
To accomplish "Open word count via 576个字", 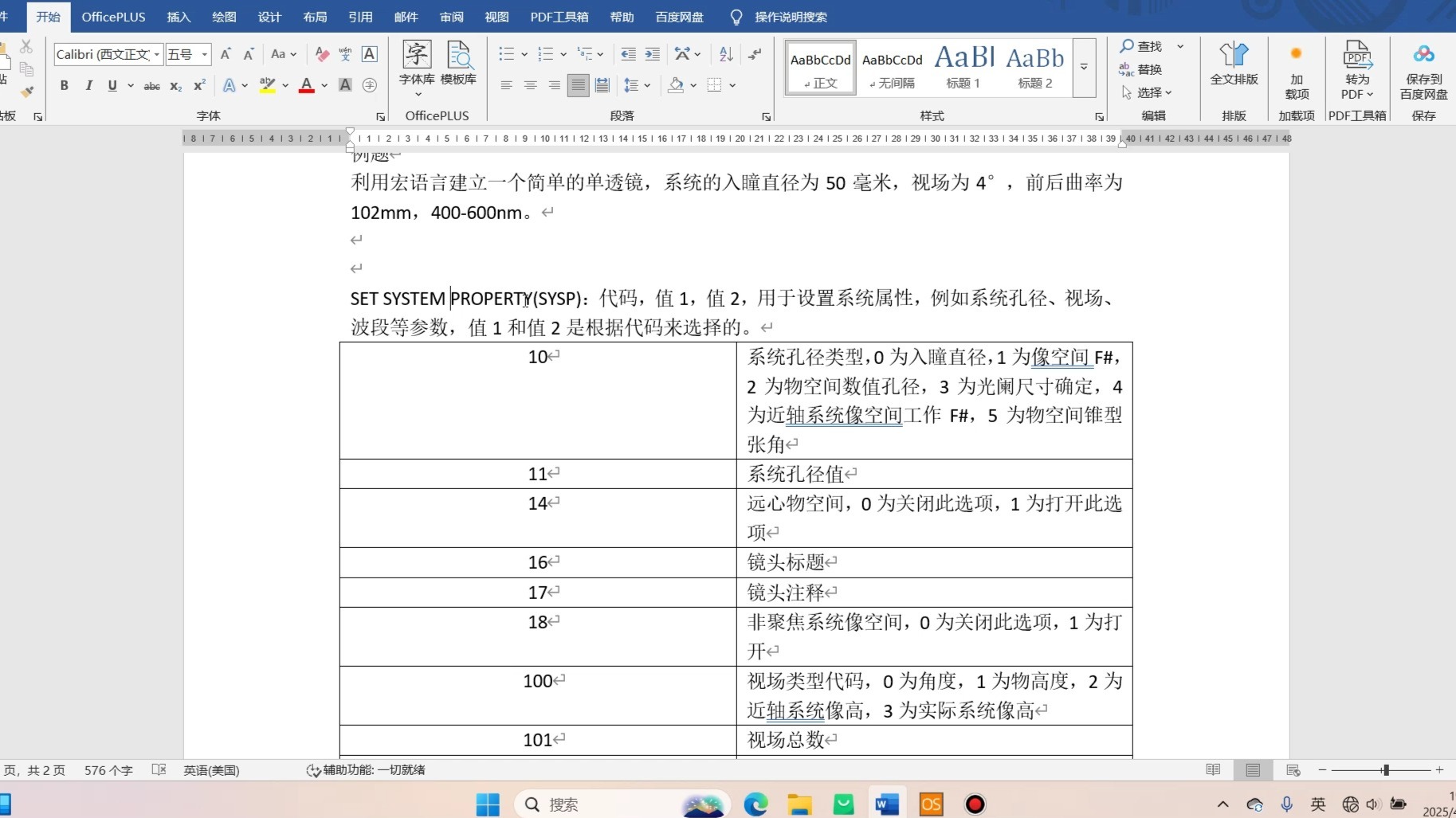I will pyautogui.click(x=108, y=770).
